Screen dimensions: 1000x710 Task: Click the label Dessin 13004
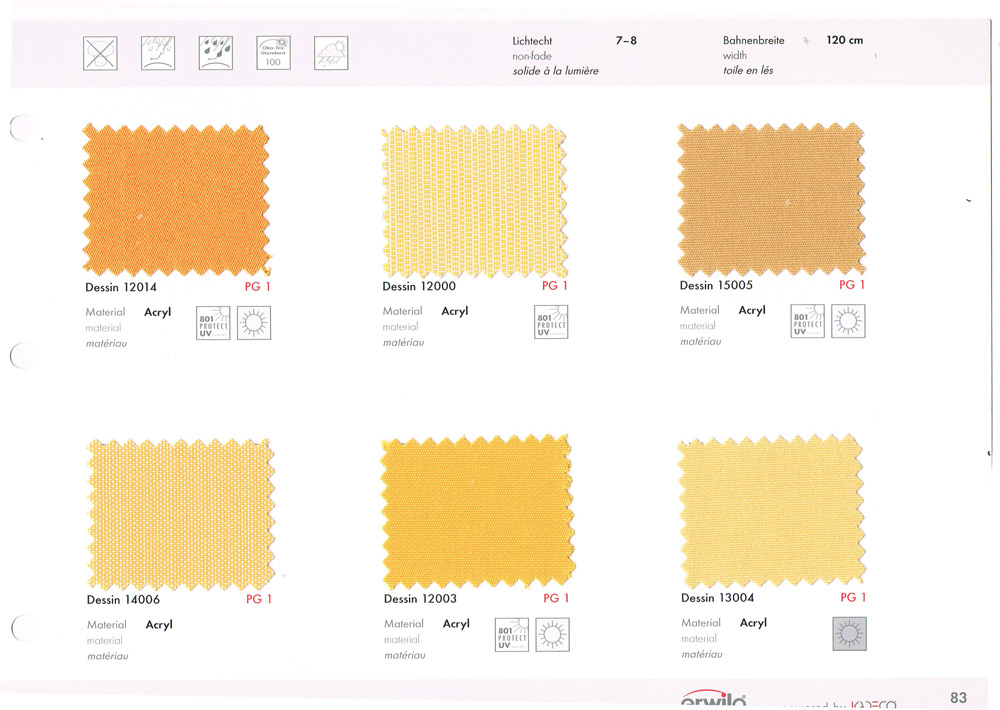pos(717,598)
